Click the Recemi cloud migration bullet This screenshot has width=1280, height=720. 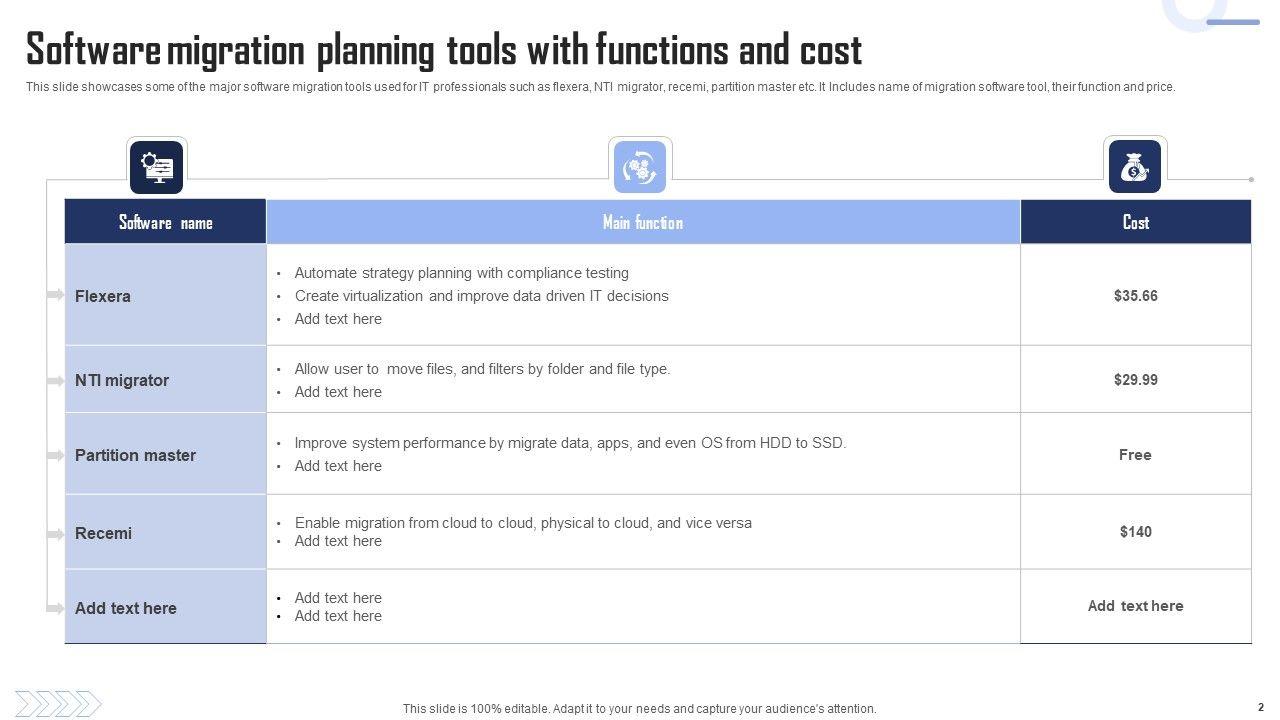[523, 523]
